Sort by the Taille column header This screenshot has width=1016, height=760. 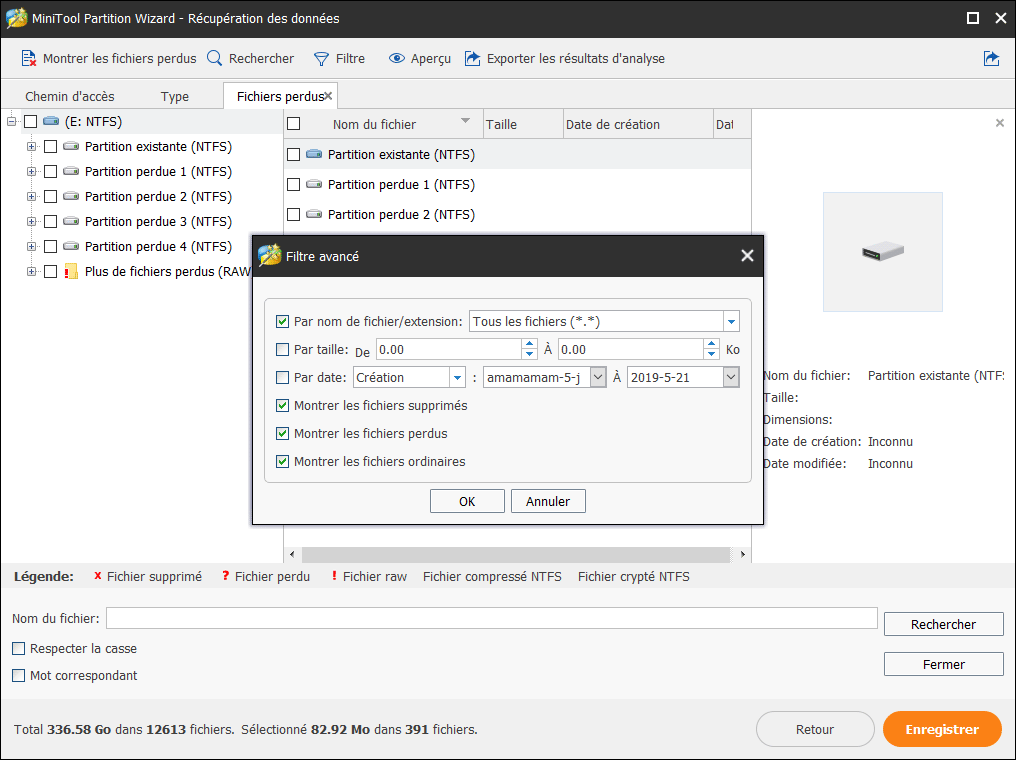click(x=524, y=124)
